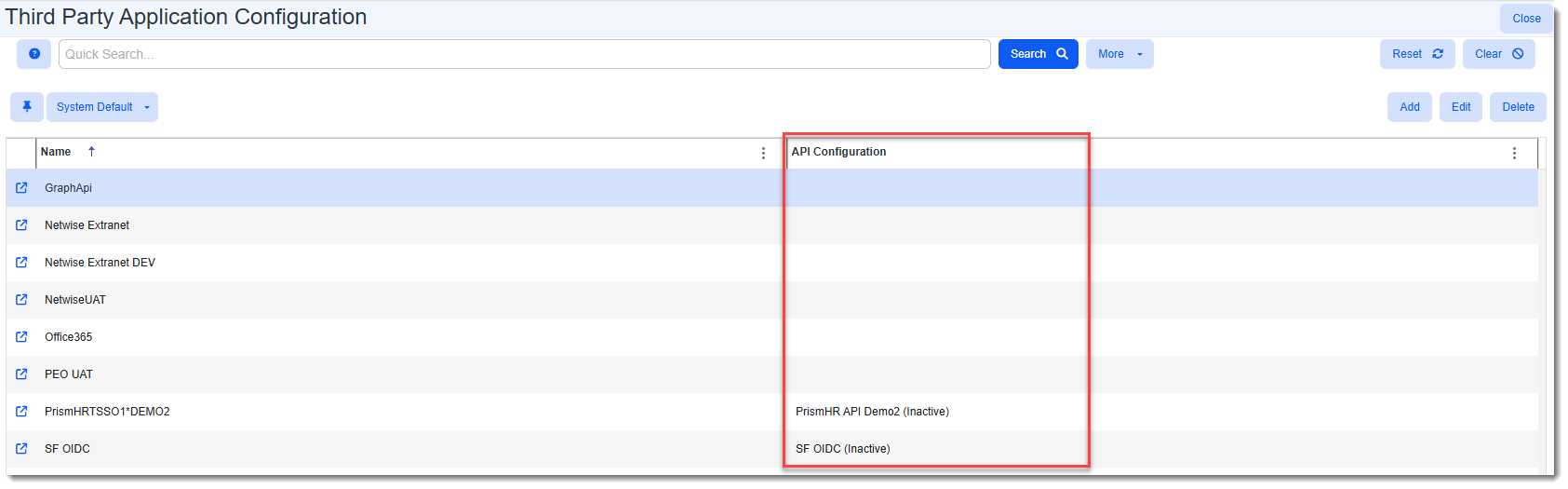Expand the More search options dropdown

click(x=1119, y=54)
